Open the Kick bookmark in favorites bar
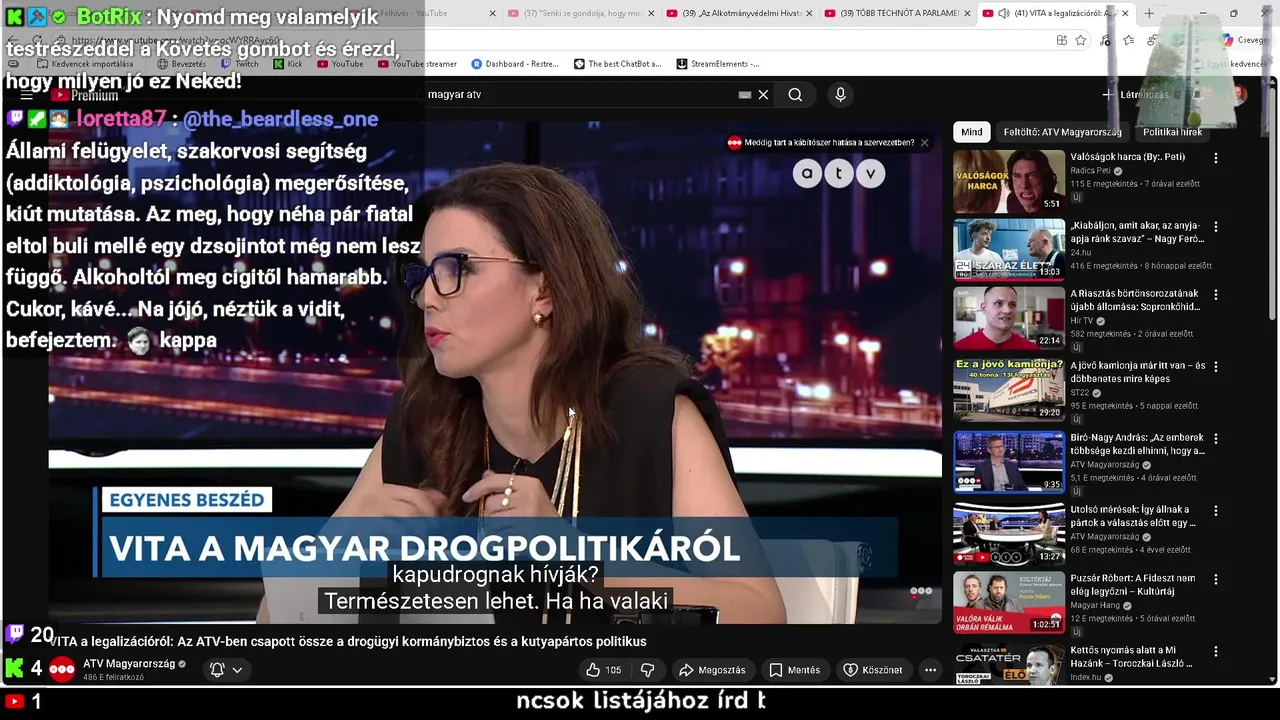The image size is (1280, 720). point(288,64)
